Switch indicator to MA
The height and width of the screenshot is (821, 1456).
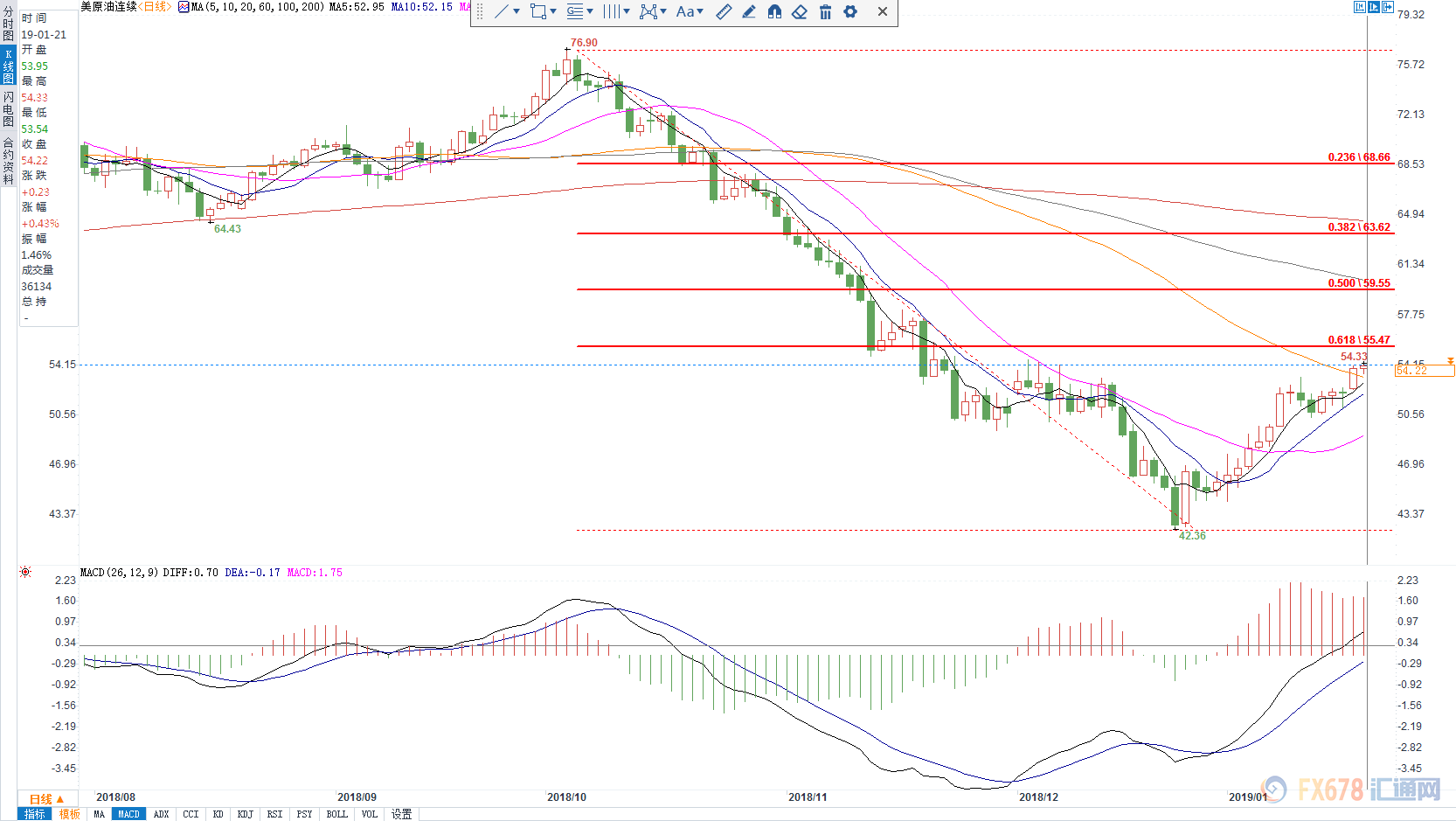99,814
